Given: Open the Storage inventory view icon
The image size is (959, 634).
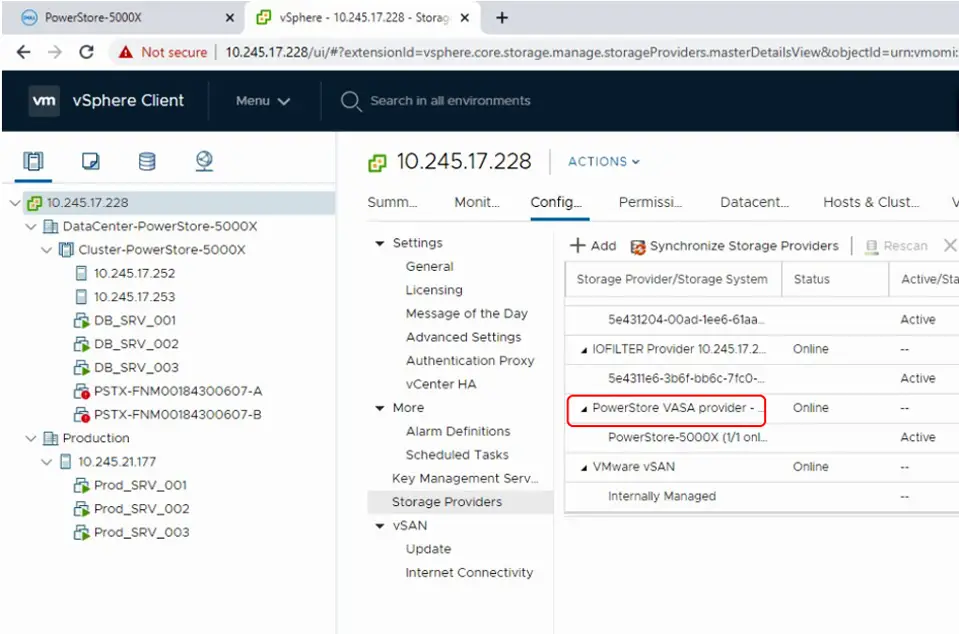Looking at the screenshot, I should [x=147, y=161].
